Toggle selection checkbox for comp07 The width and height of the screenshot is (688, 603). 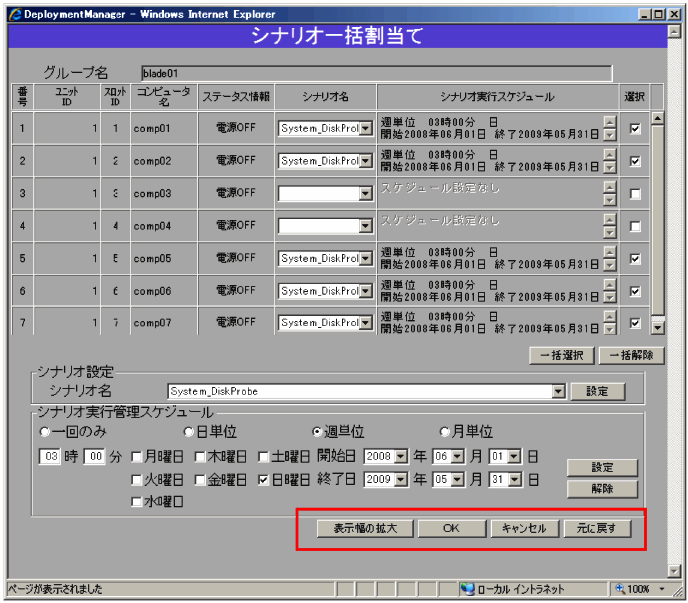pyautogui.click(x=634, y=323)
